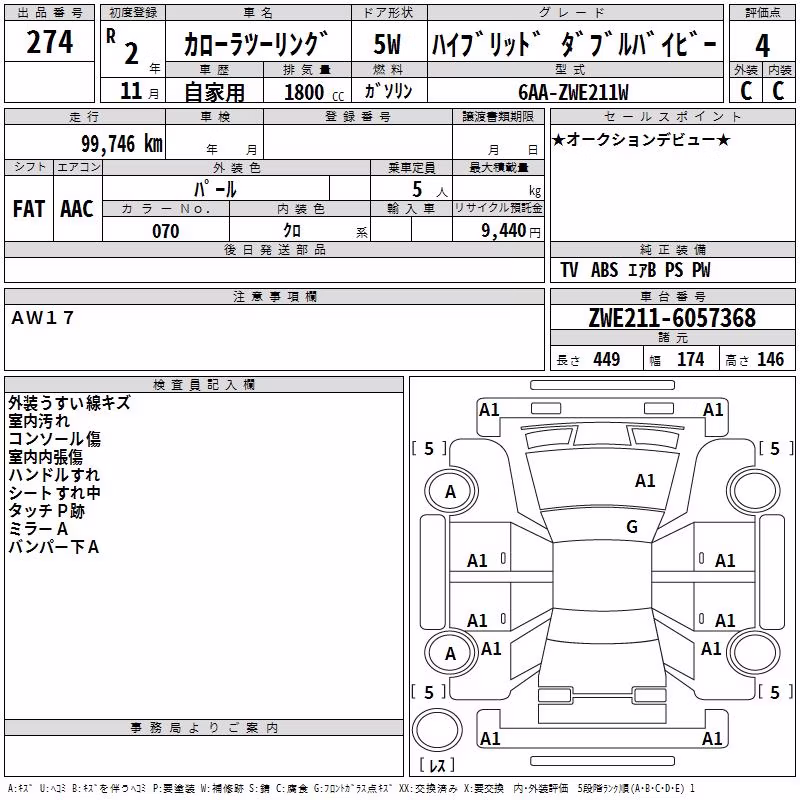Image resolution: width=800 pixels, height=800 pixels.
Task: Click the height value 146
Action: click(x=770, y=359)
